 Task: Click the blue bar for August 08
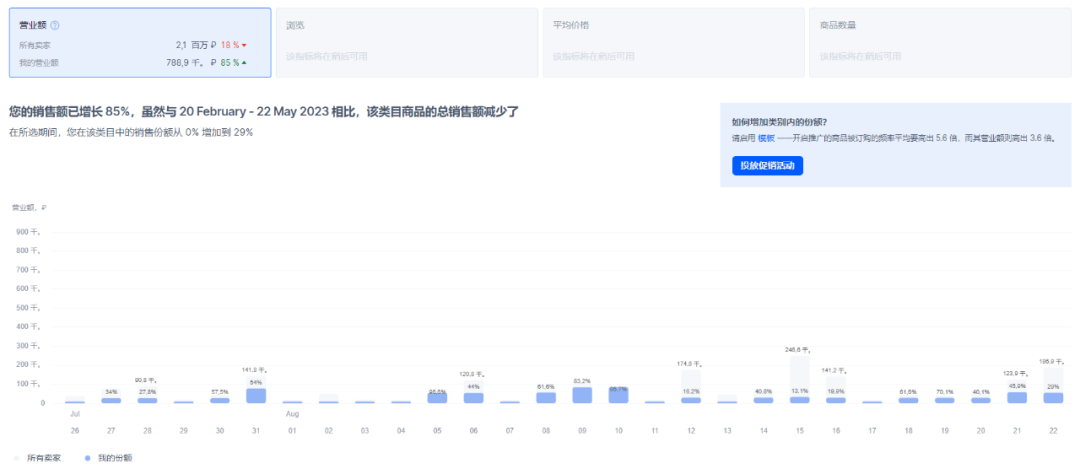tap(546, 397)
